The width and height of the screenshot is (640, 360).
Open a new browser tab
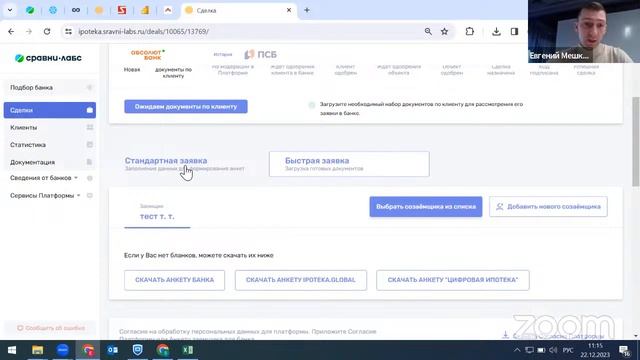coord(307,10)
